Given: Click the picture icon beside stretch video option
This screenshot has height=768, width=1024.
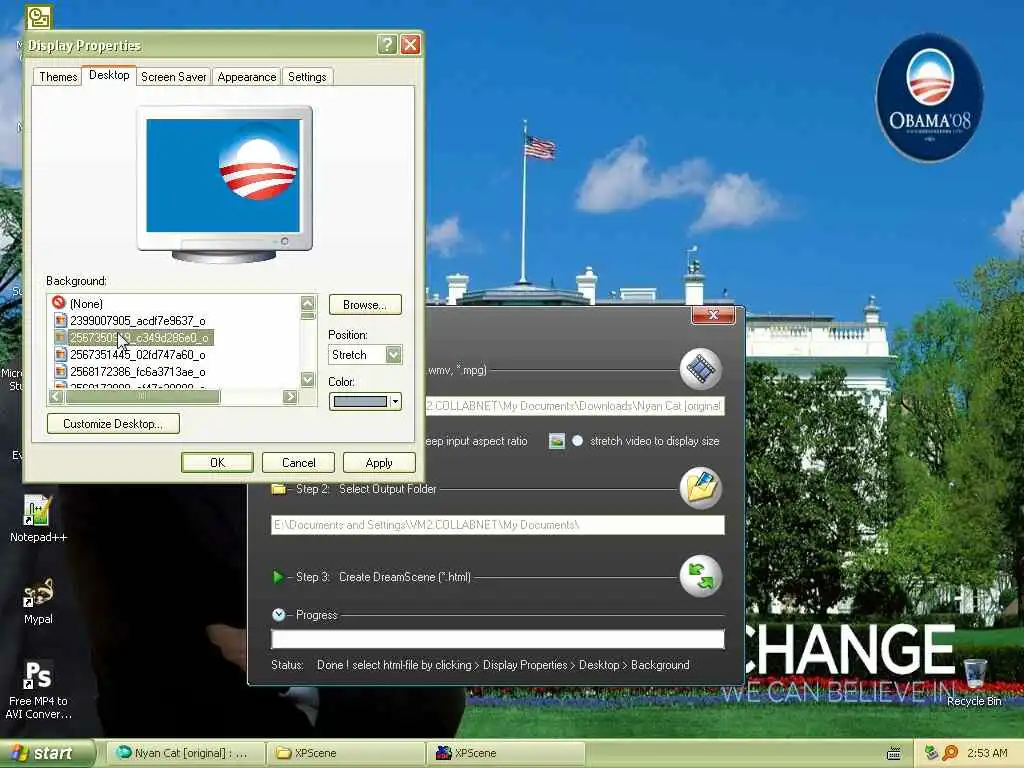Looking at the screenshot, I should click(x=556, y=441).
